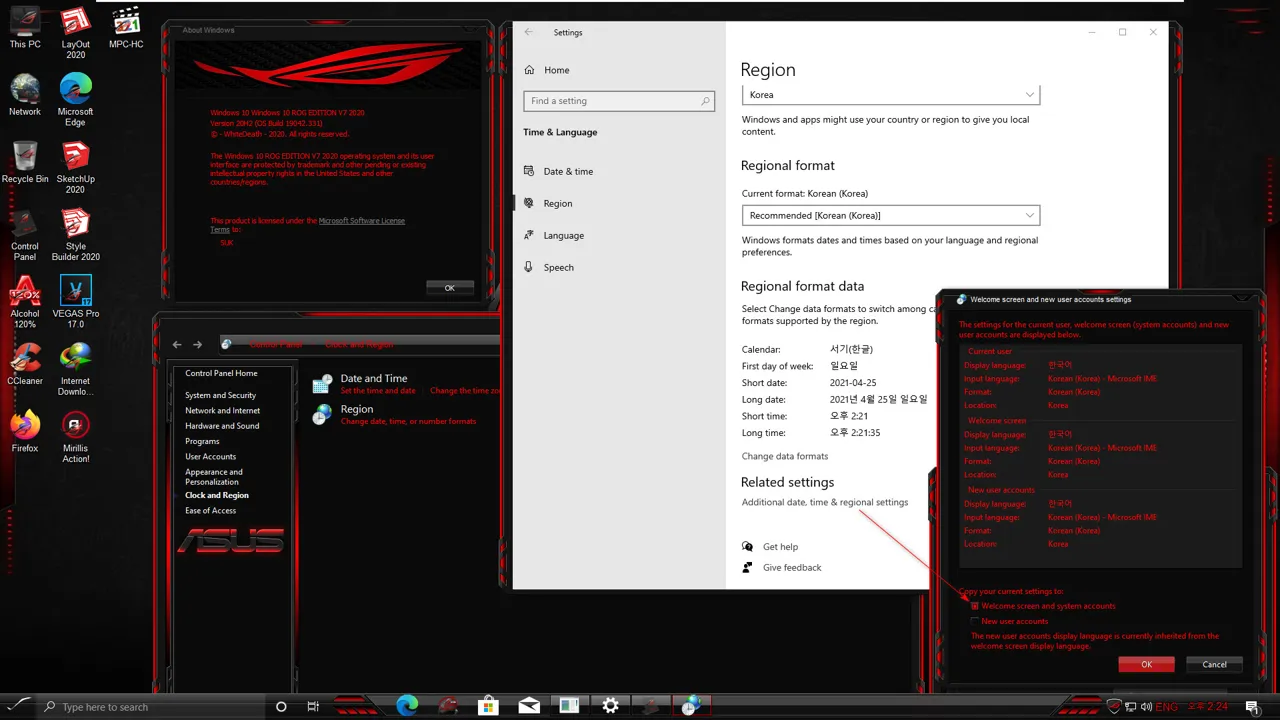1280x720 pixels.
Task: Open Control Panel desktop shortcut
Action: pyautogui.click(x=25, y=234)
